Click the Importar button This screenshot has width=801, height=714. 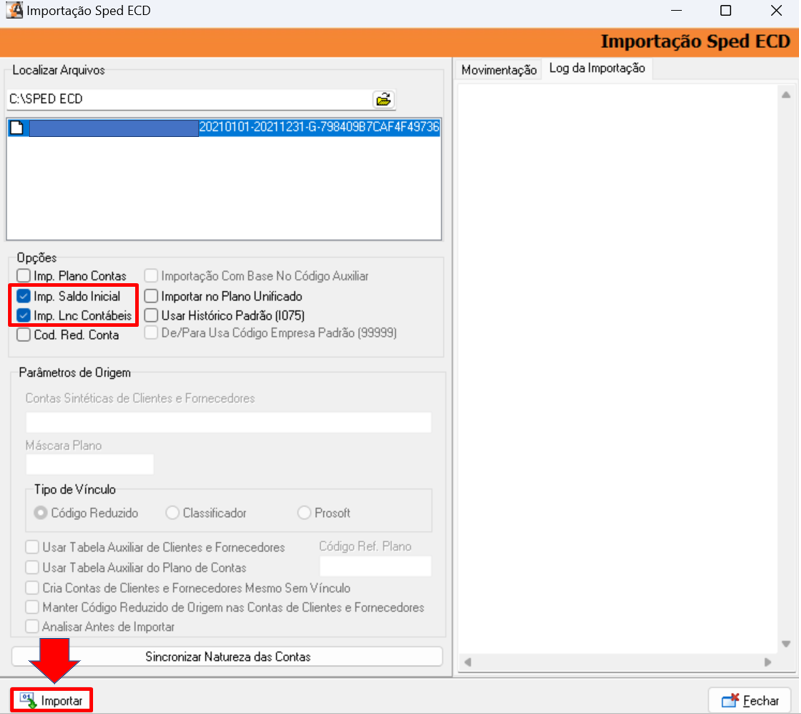(x=52, y=700)
